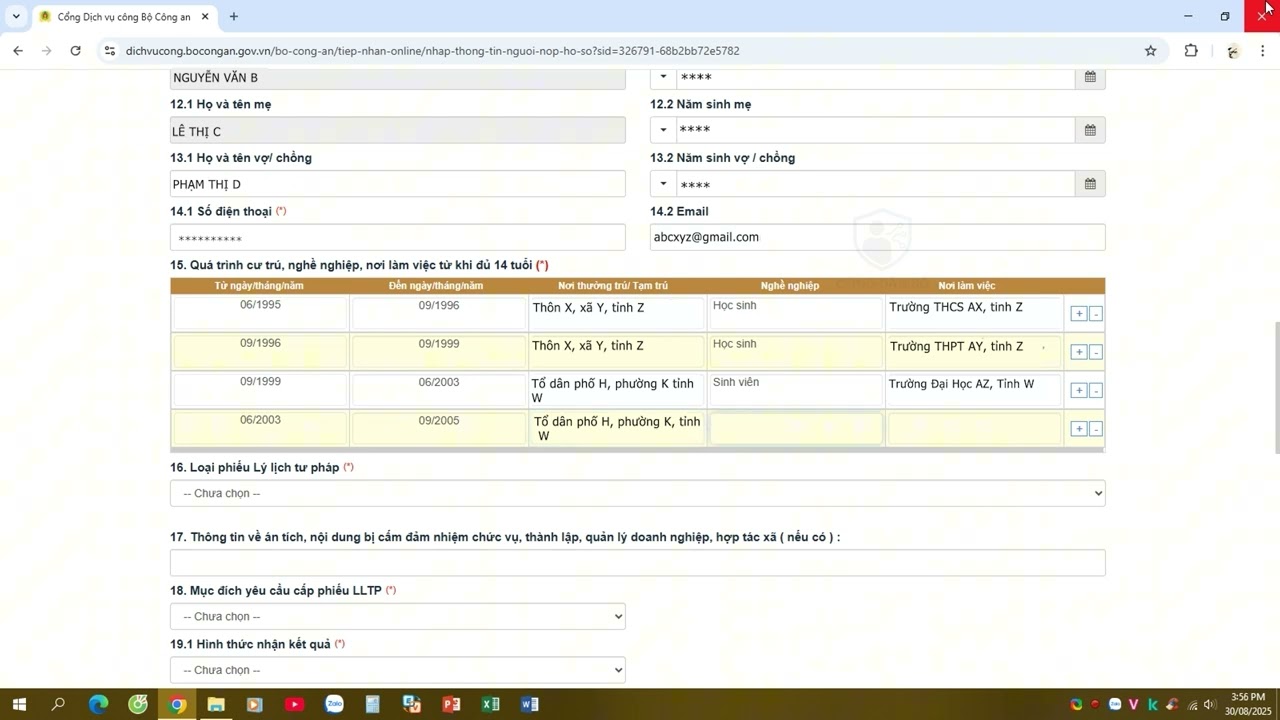Fill empty Nghề nghiệp cell in 06/2003 row
The width and height of the screenshot is (1280, 720).
click(796, 429)
